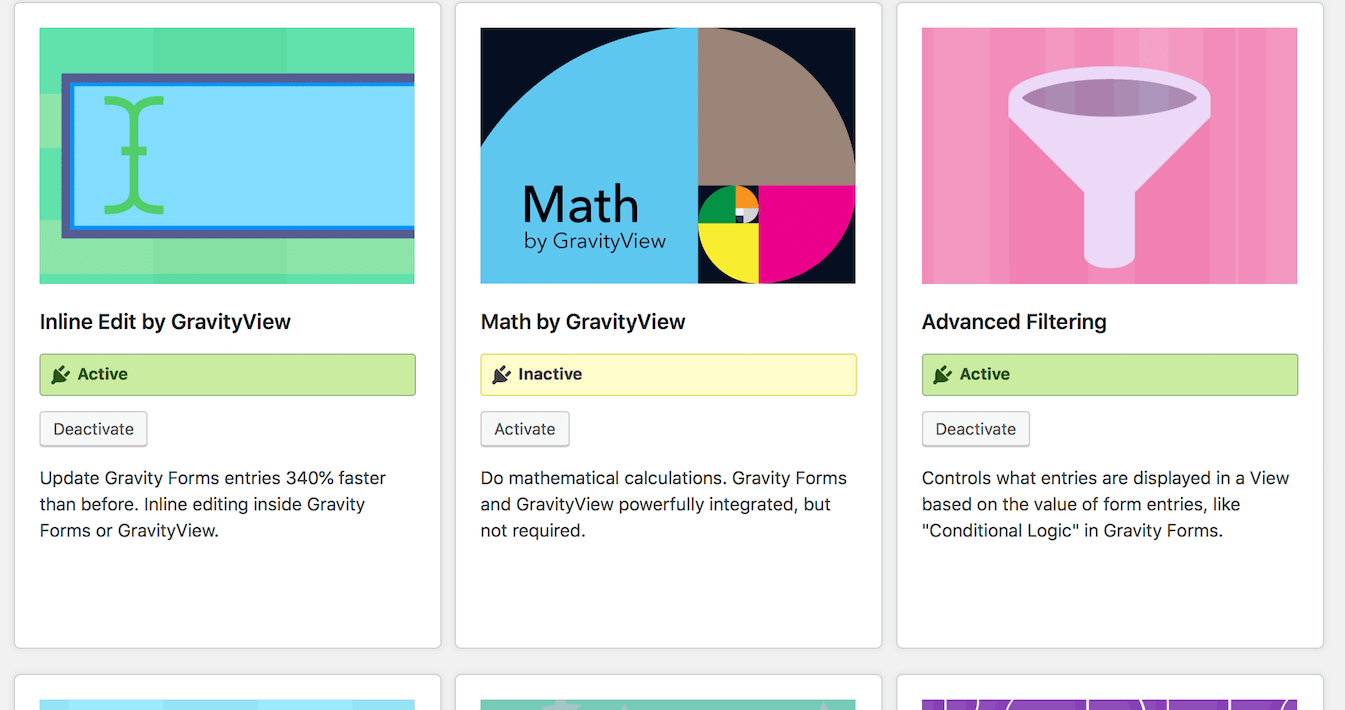Click the green text cursor icon in Inline Edit image
The width and height of the screenshot is (1345, 710).
pyautogui.click(x=133, y=155)
